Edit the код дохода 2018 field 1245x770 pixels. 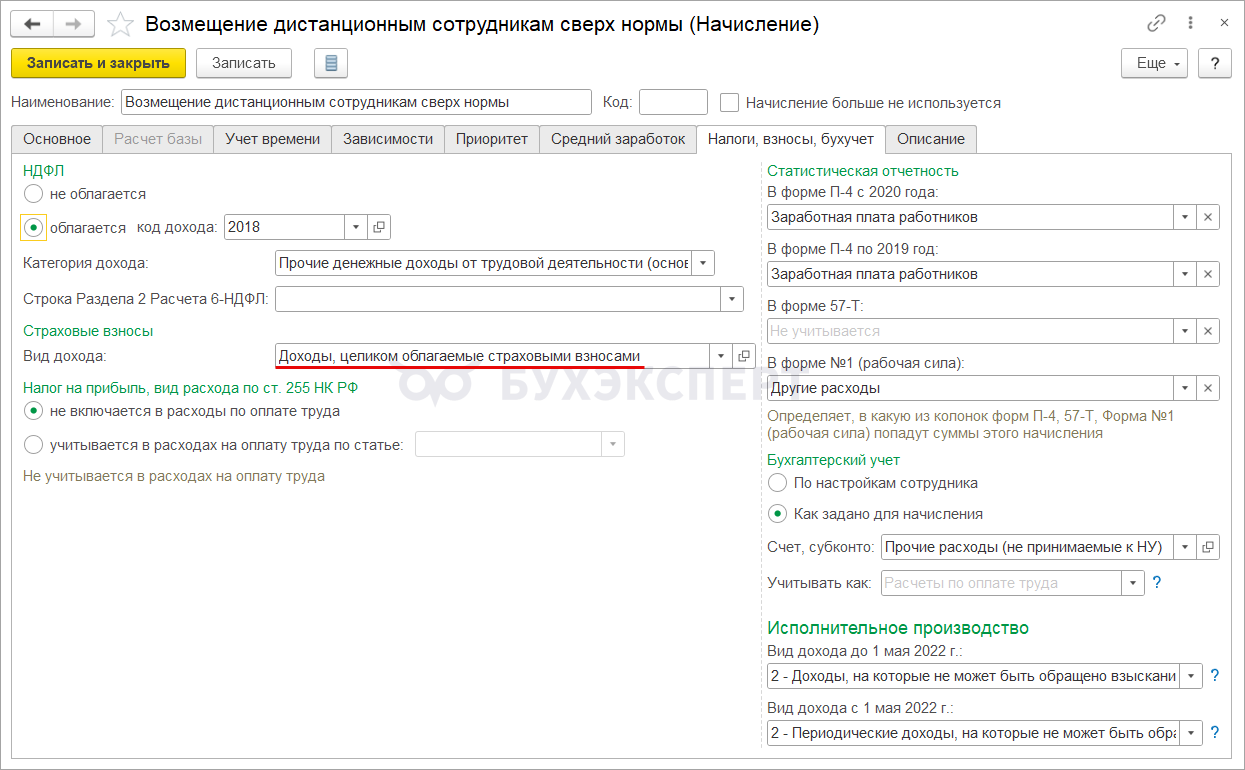285,227
